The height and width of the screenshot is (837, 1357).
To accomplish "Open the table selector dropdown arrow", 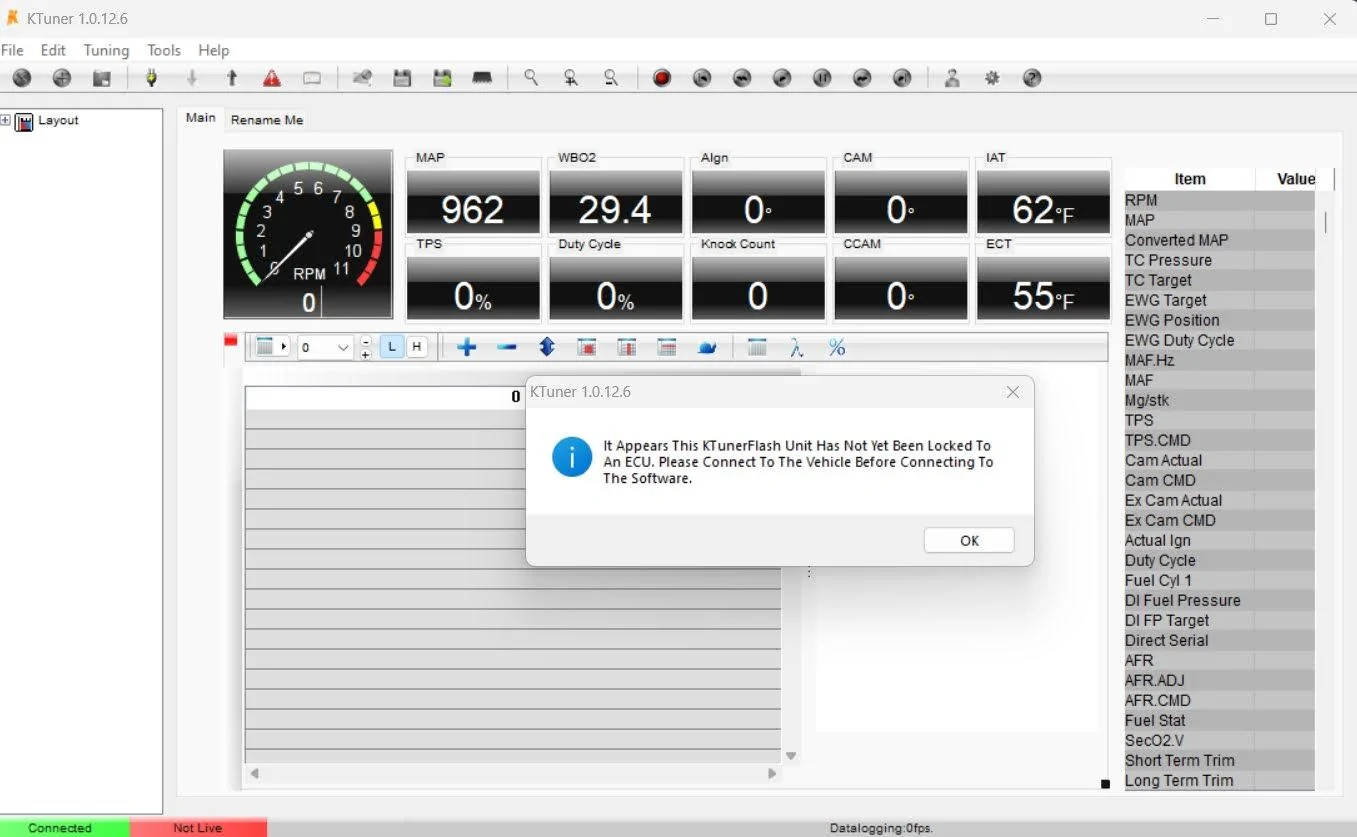I will click(x=284, y=347).
